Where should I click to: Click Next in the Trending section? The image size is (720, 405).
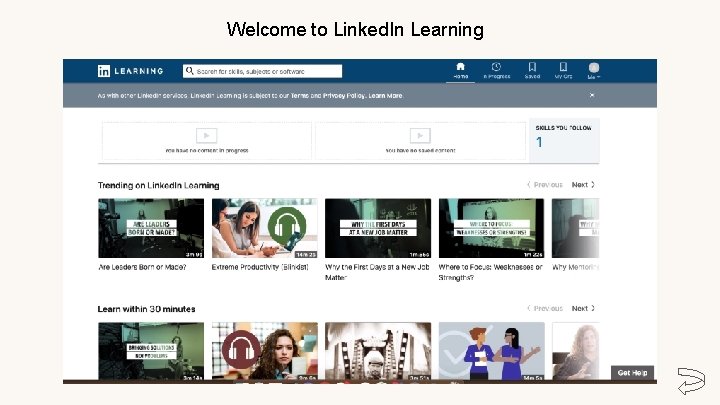tap(583, 185)
